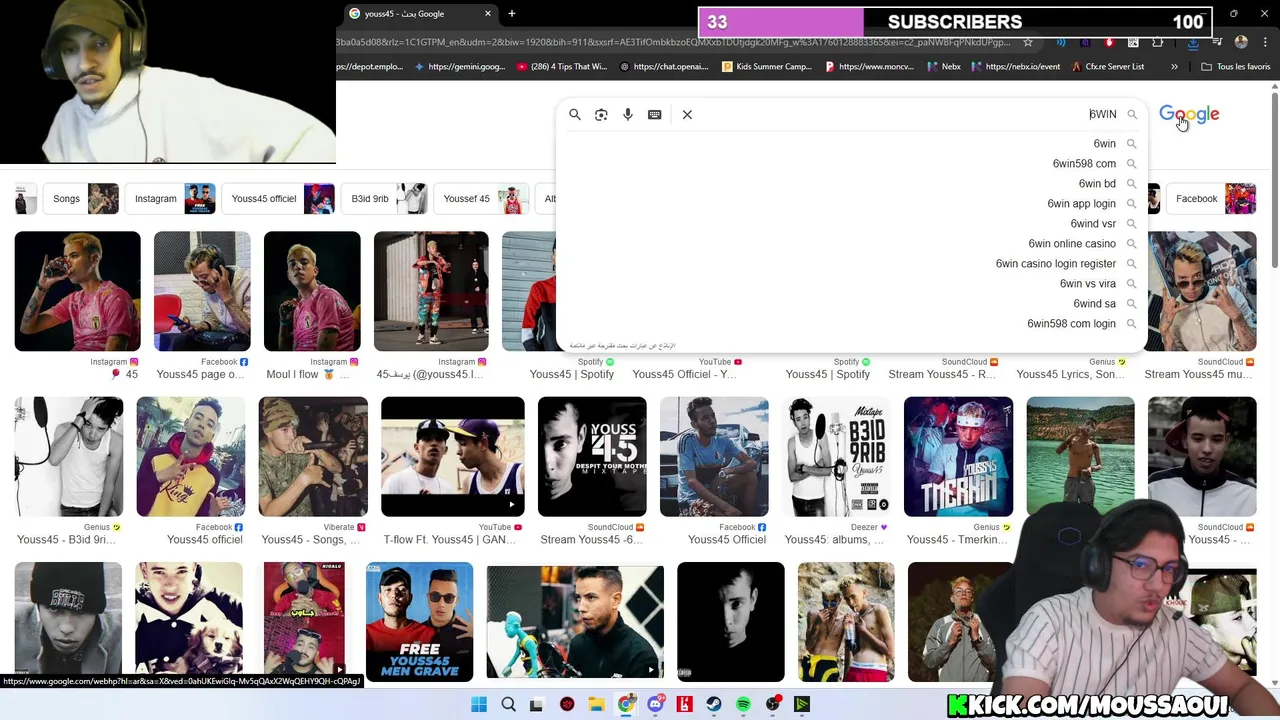The image size is (1280, 720).
Task: Open the Chrome profile avatar
Action: [1241, 42]
